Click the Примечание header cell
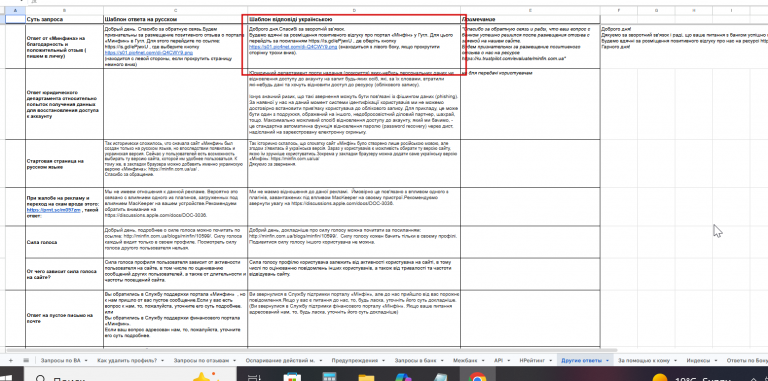This screenshot has height=381, width=768. tap(530, 20)
